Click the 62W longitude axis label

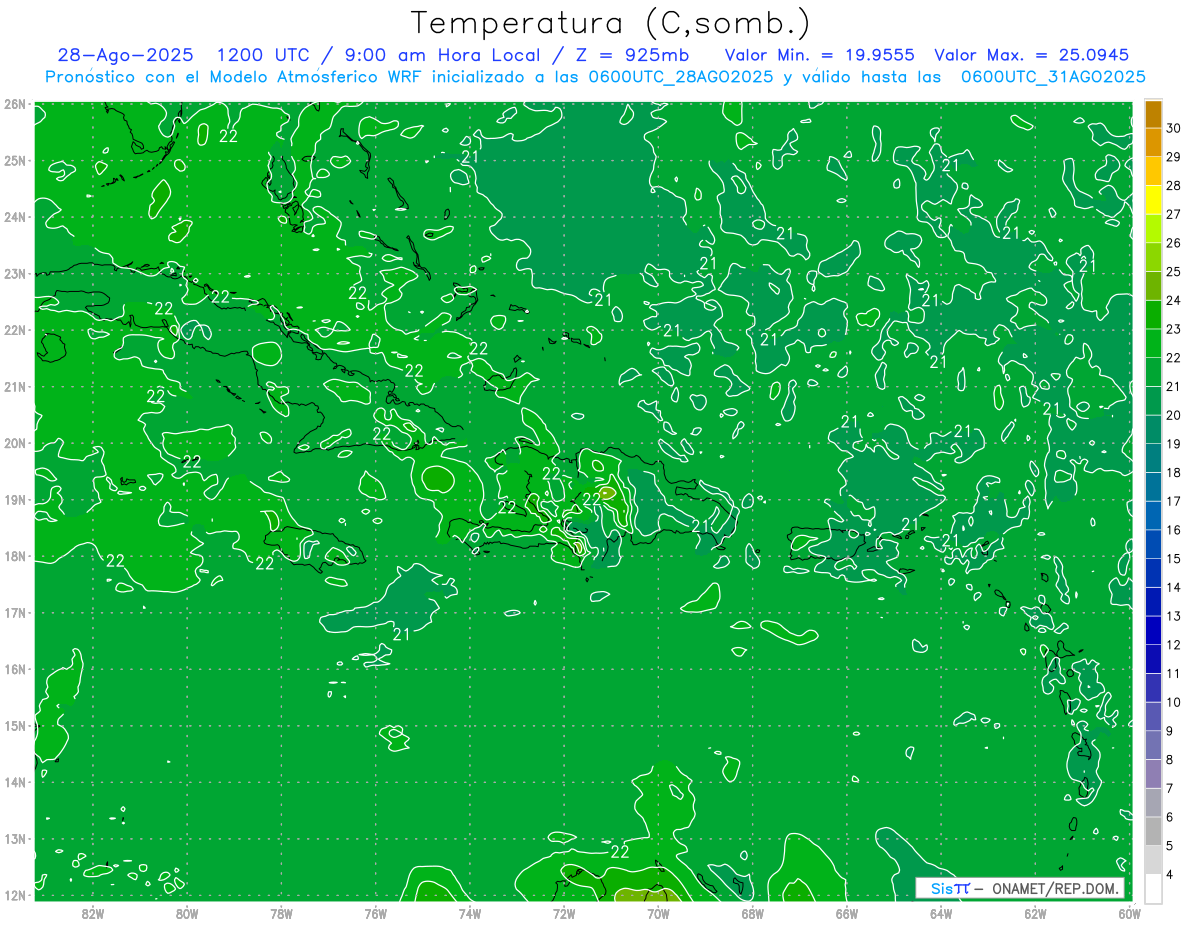[1035, 913]
